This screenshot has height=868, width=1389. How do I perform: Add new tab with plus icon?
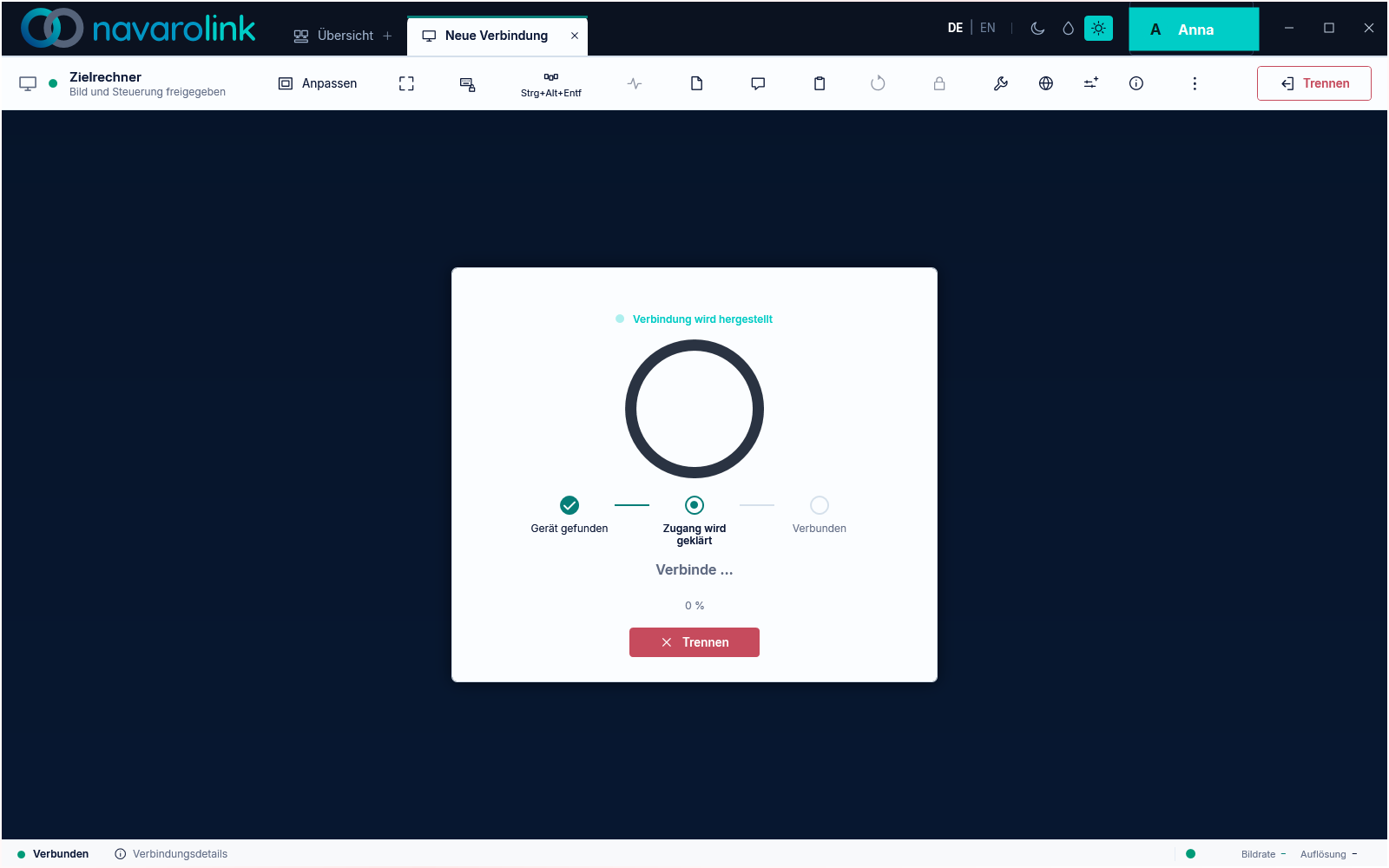click(x=387, y=36)
